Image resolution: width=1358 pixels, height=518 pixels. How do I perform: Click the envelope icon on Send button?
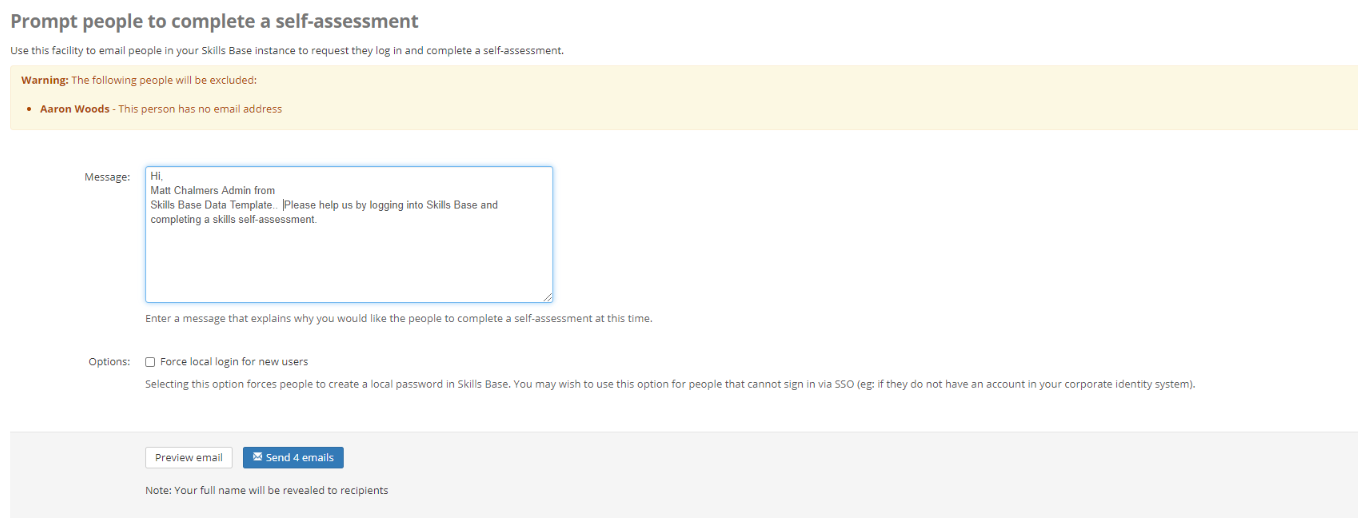pos(257,457)
